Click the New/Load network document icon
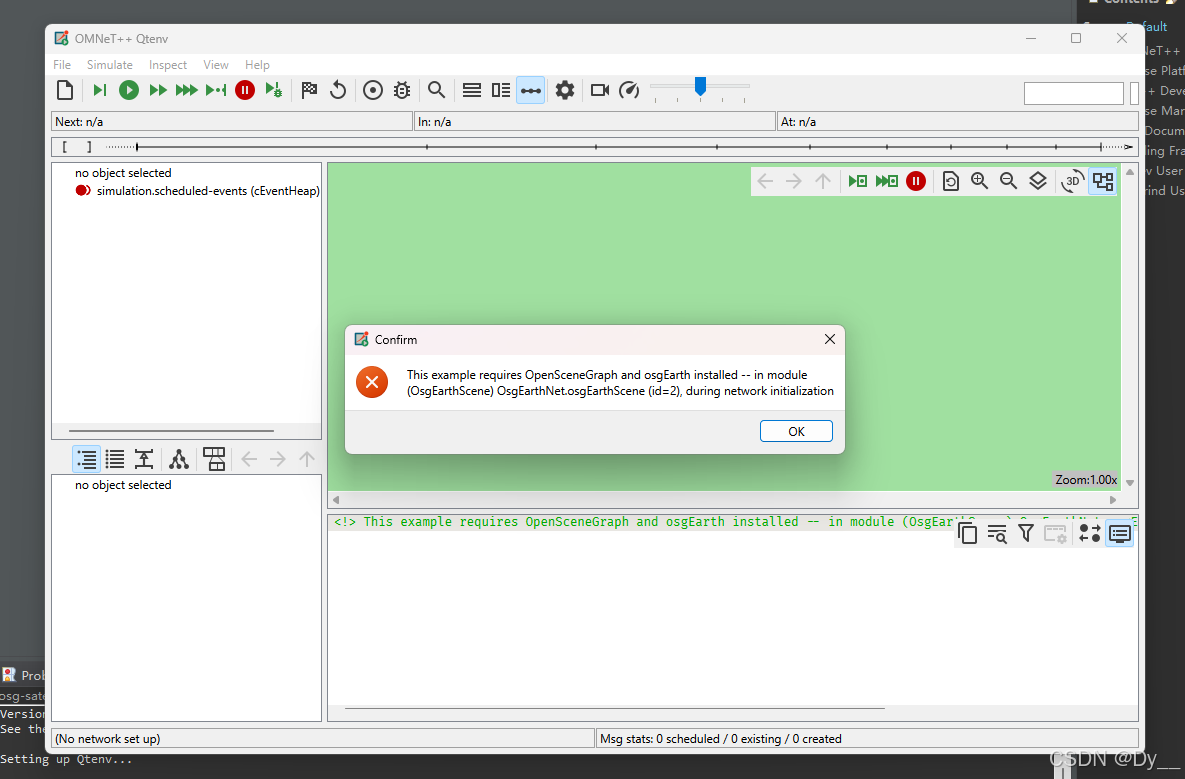1185x779 pixels. click(x=65, y=90)
